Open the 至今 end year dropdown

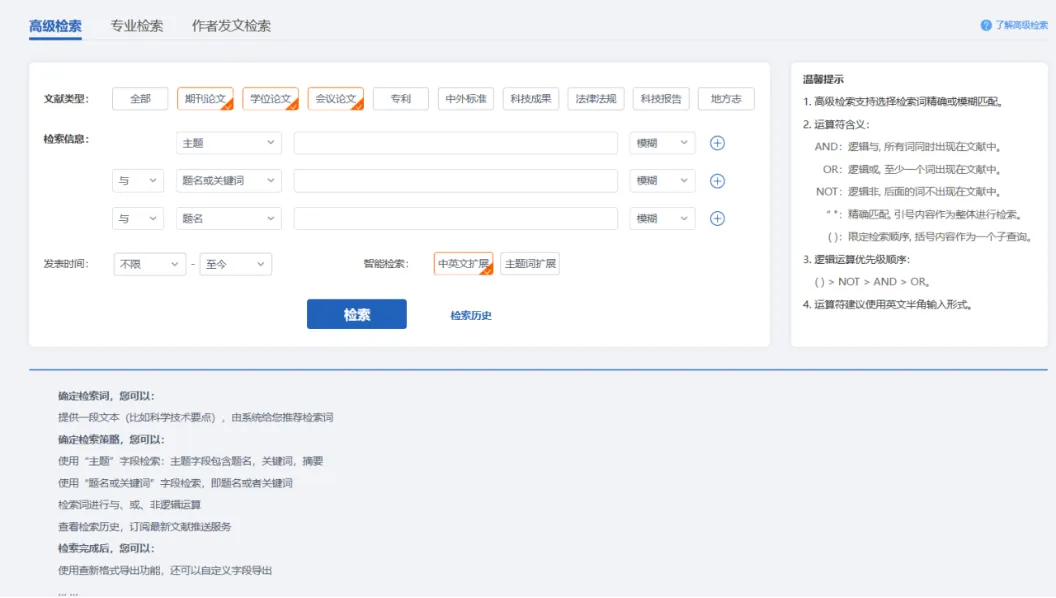click(x=236, y=264)
